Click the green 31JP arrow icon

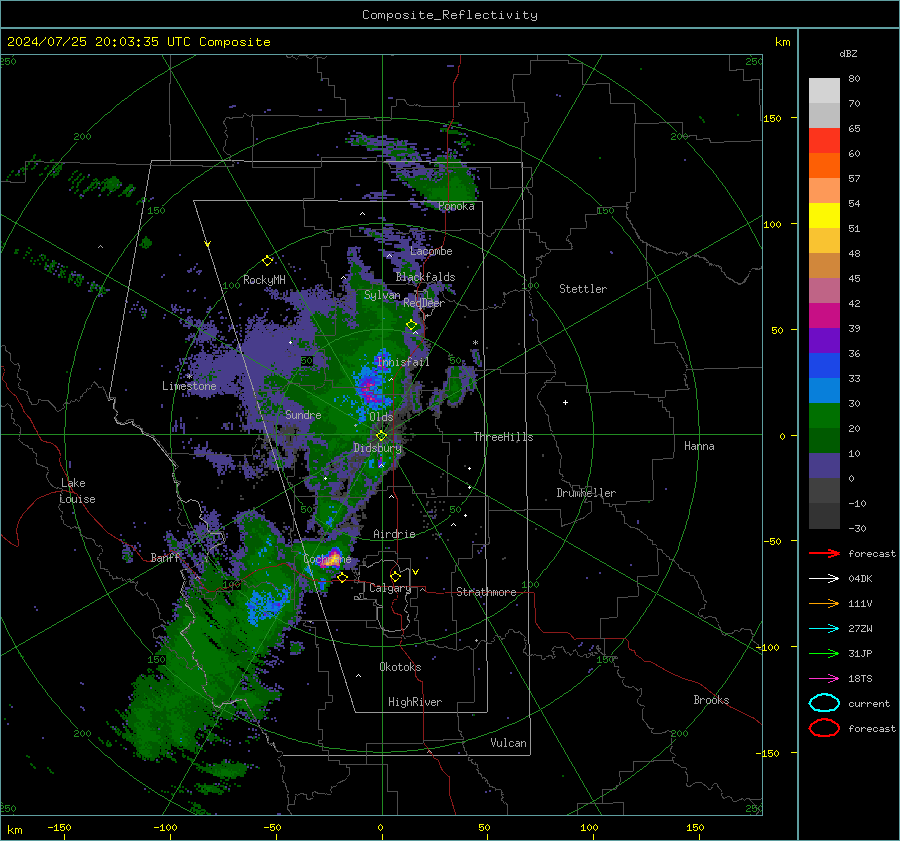824,653
